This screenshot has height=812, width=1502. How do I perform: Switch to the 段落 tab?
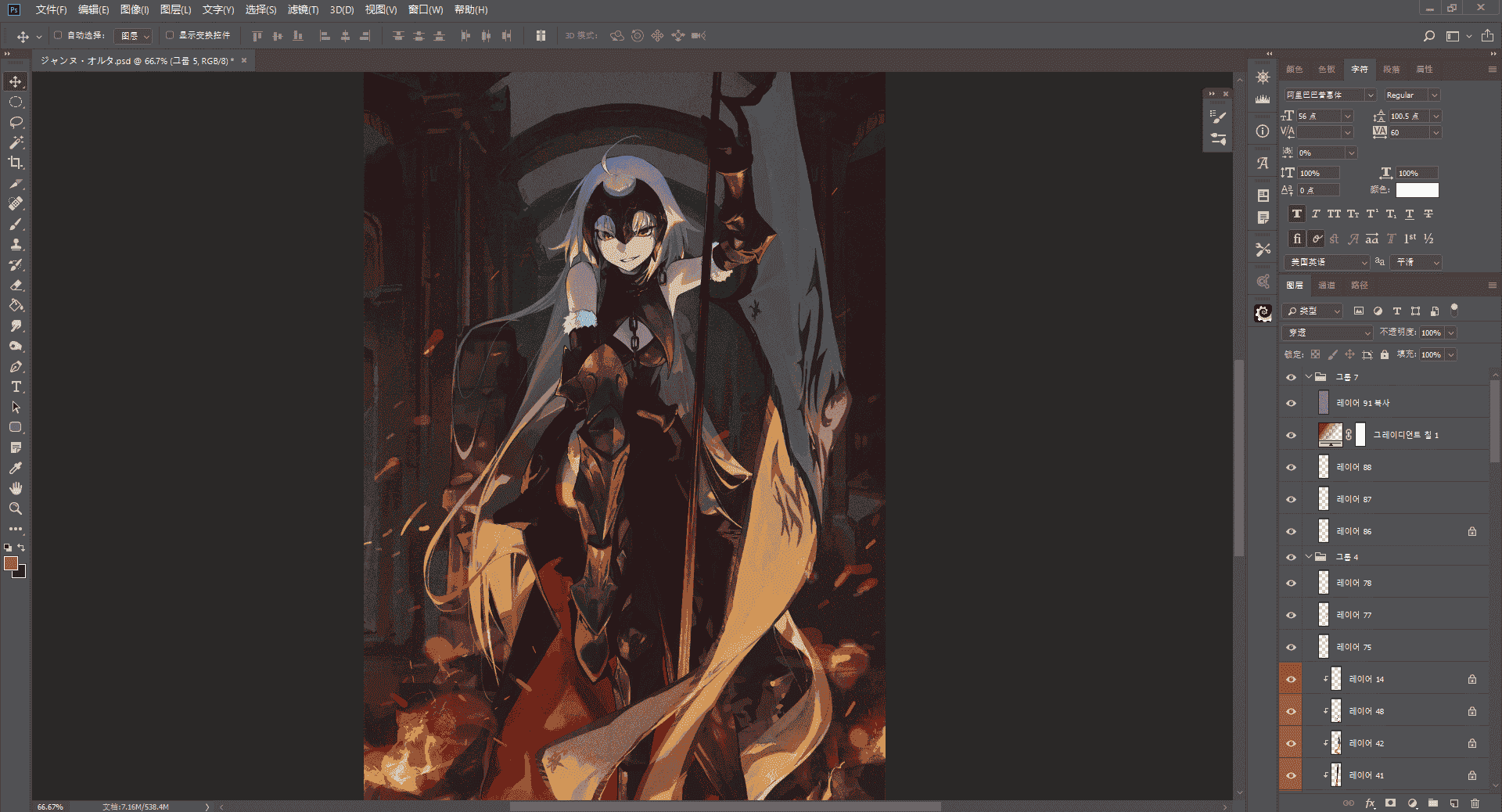[x=1392, y=70]
